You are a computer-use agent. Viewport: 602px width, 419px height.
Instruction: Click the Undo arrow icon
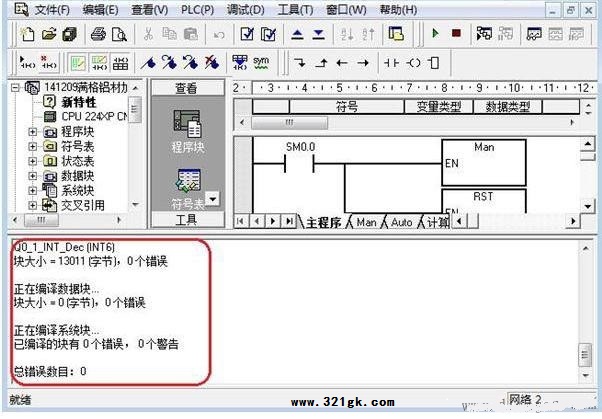pyautogui.click(x=219, y=35)
